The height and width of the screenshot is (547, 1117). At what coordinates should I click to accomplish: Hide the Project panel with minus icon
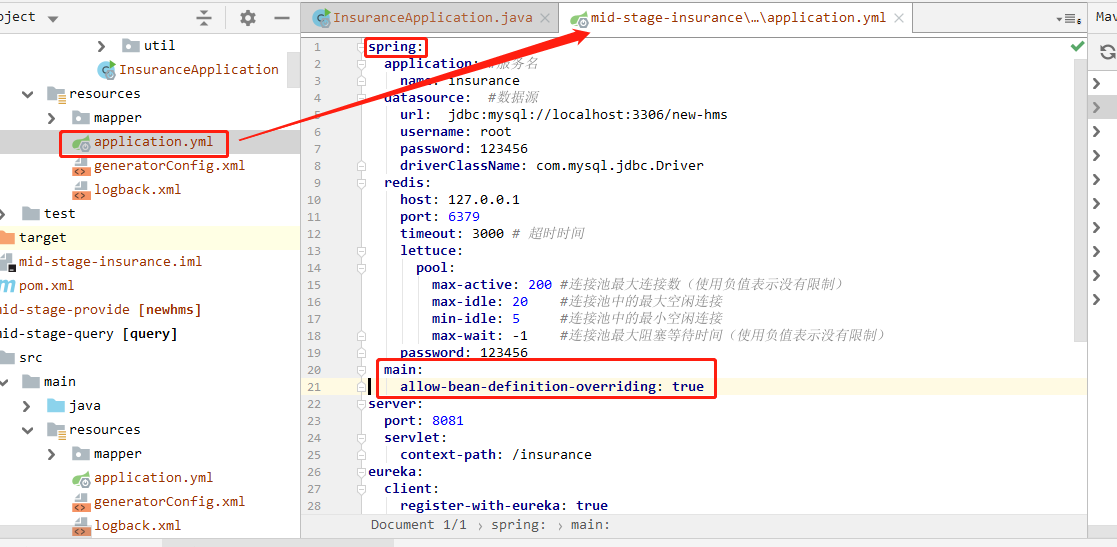282,18
